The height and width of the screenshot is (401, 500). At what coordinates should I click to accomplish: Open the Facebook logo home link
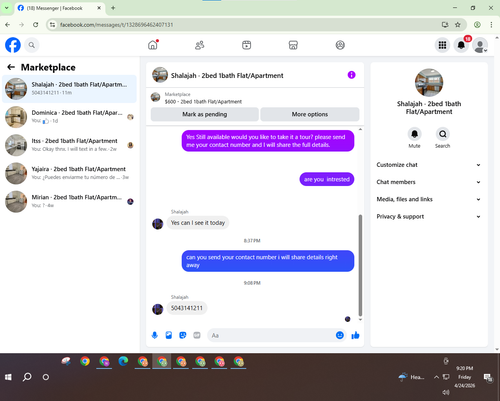[13, 45]
